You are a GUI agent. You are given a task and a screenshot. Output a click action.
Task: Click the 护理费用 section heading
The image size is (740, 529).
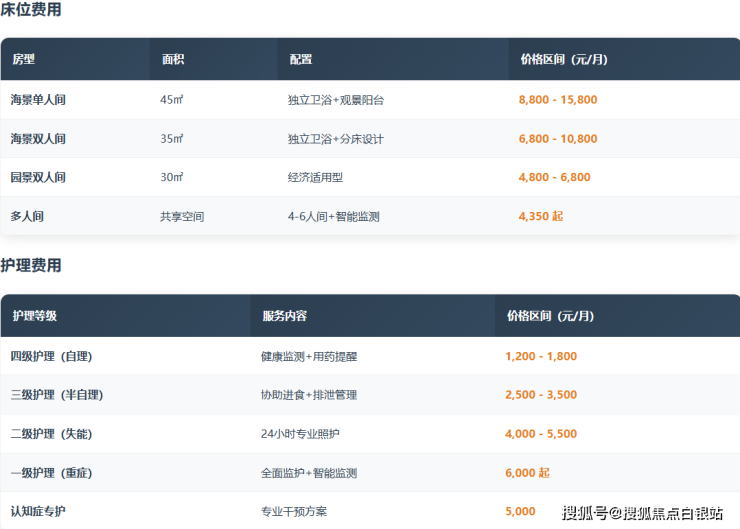pos(31,266)
